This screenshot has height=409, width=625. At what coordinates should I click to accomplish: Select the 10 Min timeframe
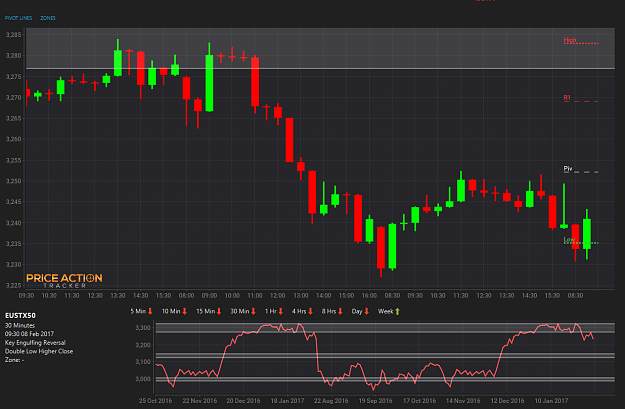click(x=171, y=311)
